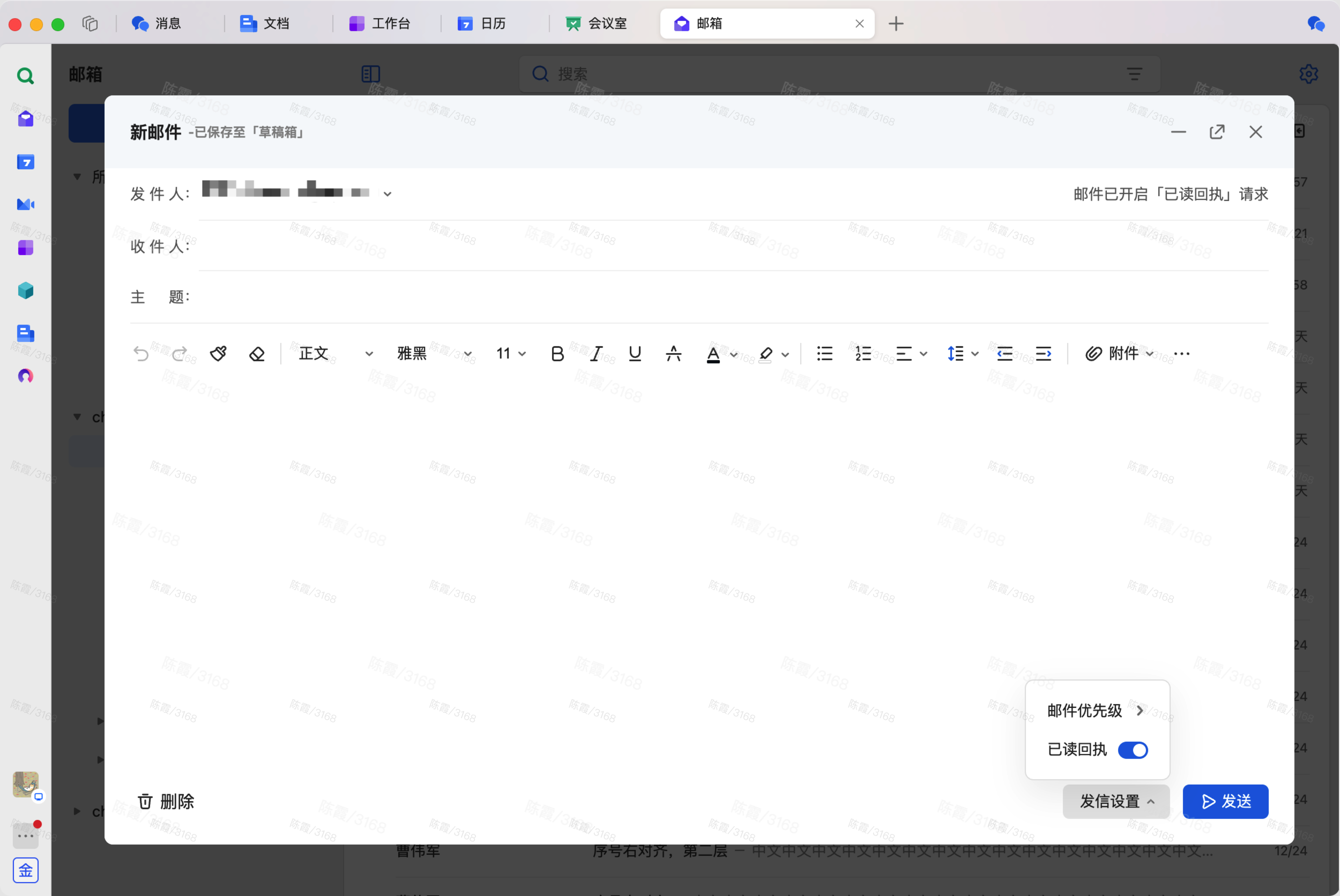Open more toolbar options ellipsis

click(1182, 354)
